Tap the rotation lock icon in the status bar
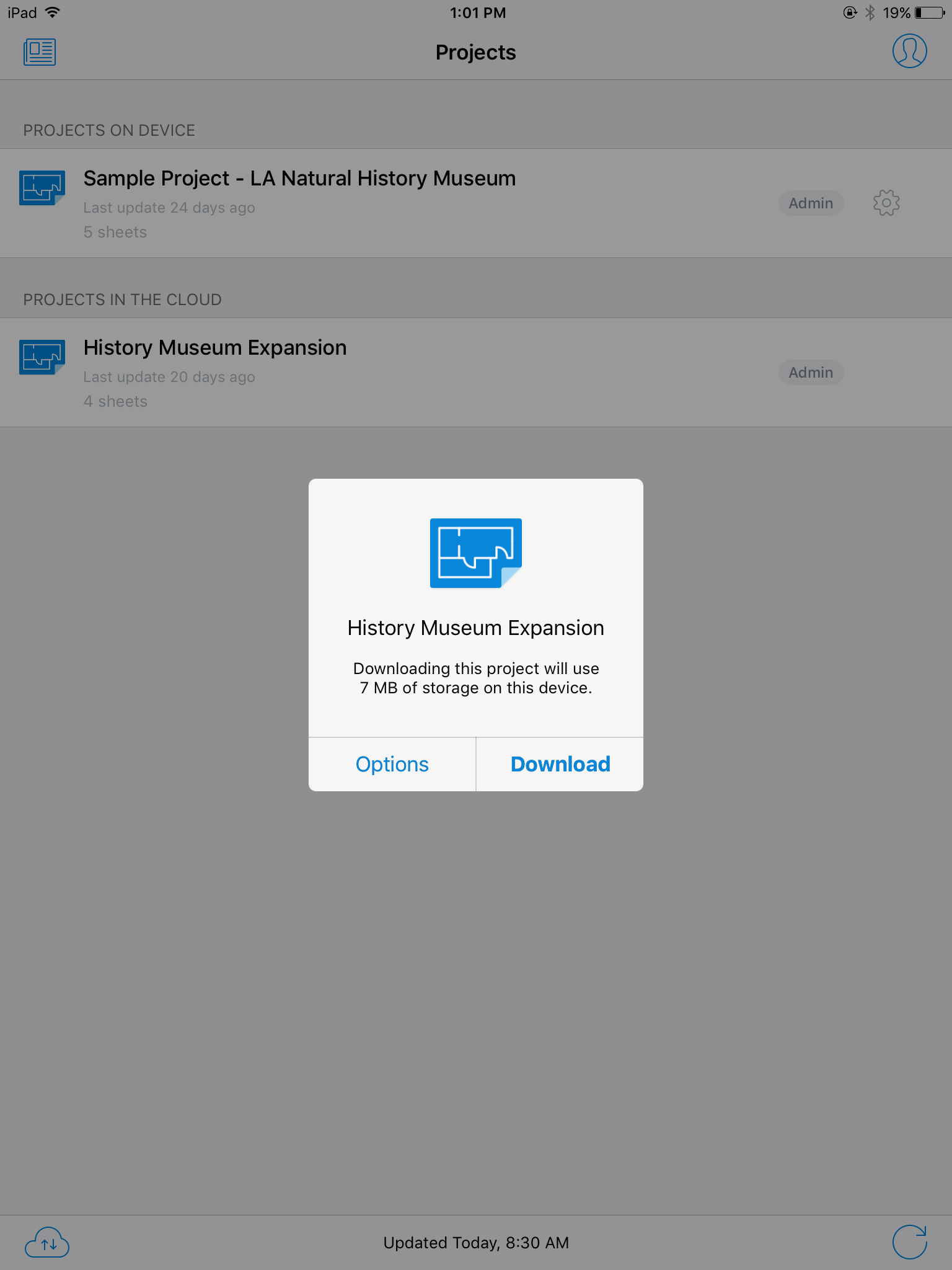 point(850,12)
